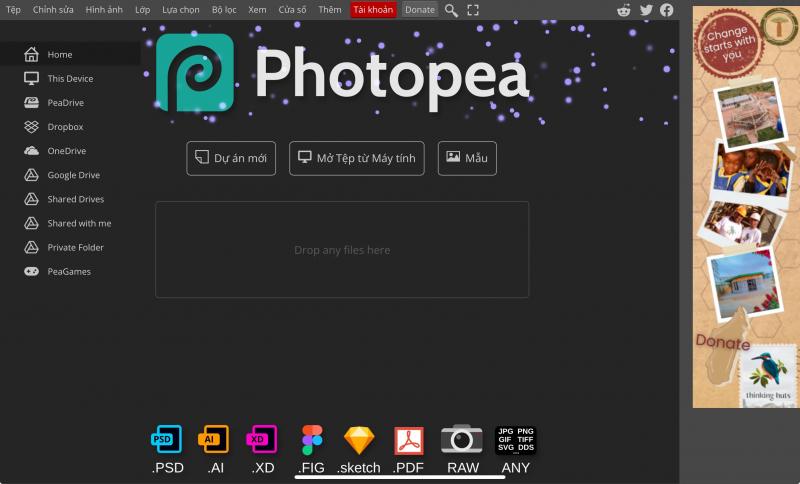Screen dimensions: 800x484
Task: Click the .sketch diamond icon
Action: [359, 440]
